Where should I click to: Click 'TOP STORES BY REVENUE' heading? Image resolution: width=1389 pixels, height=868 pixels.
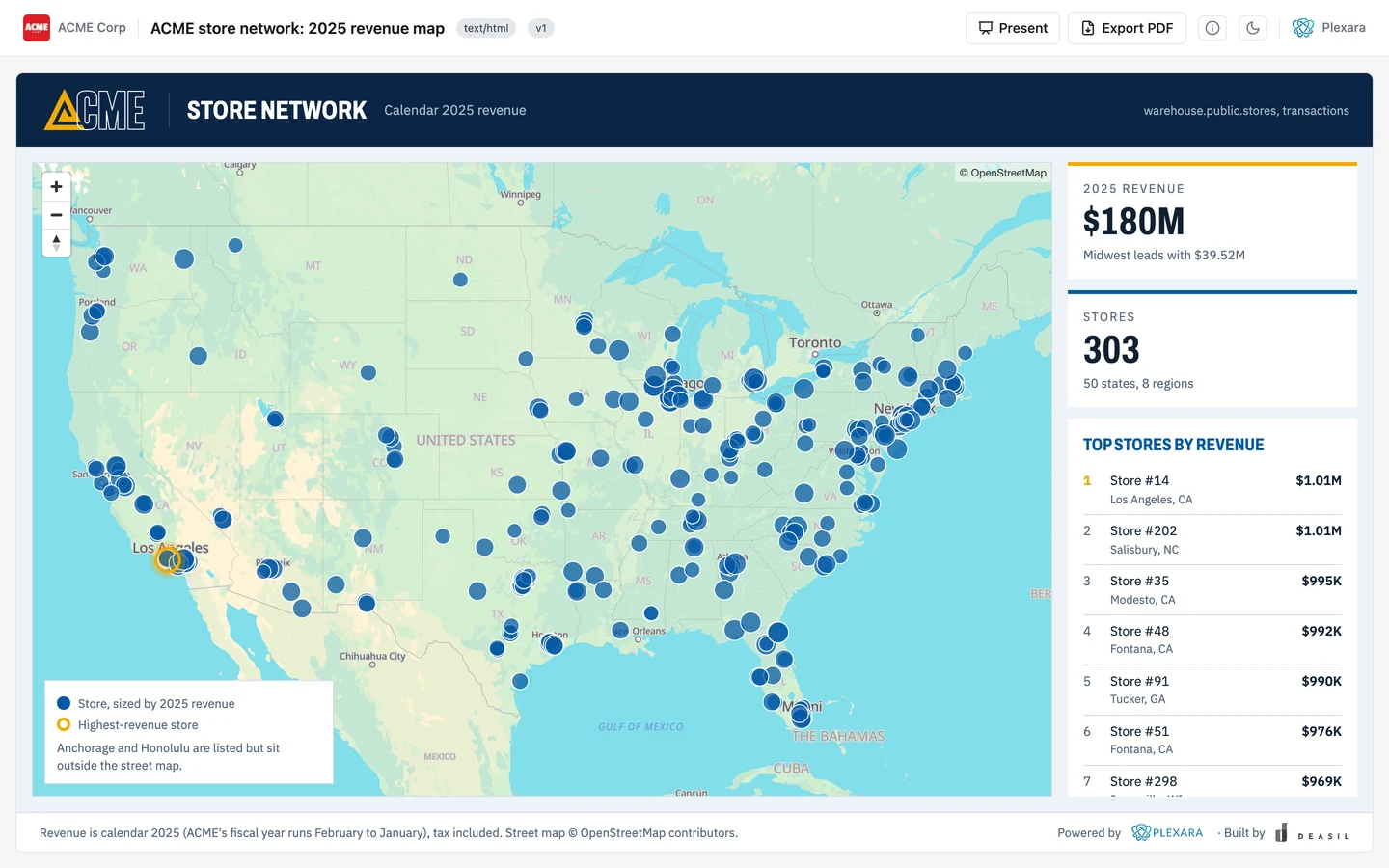click(1173, 445)
